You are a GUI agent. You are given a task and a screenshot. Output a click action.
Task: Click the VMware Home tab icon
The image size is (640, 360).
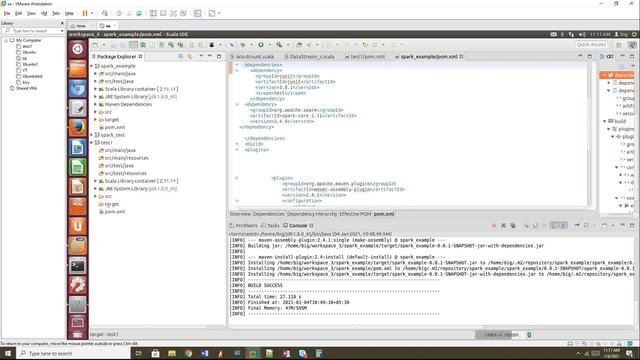73,26
